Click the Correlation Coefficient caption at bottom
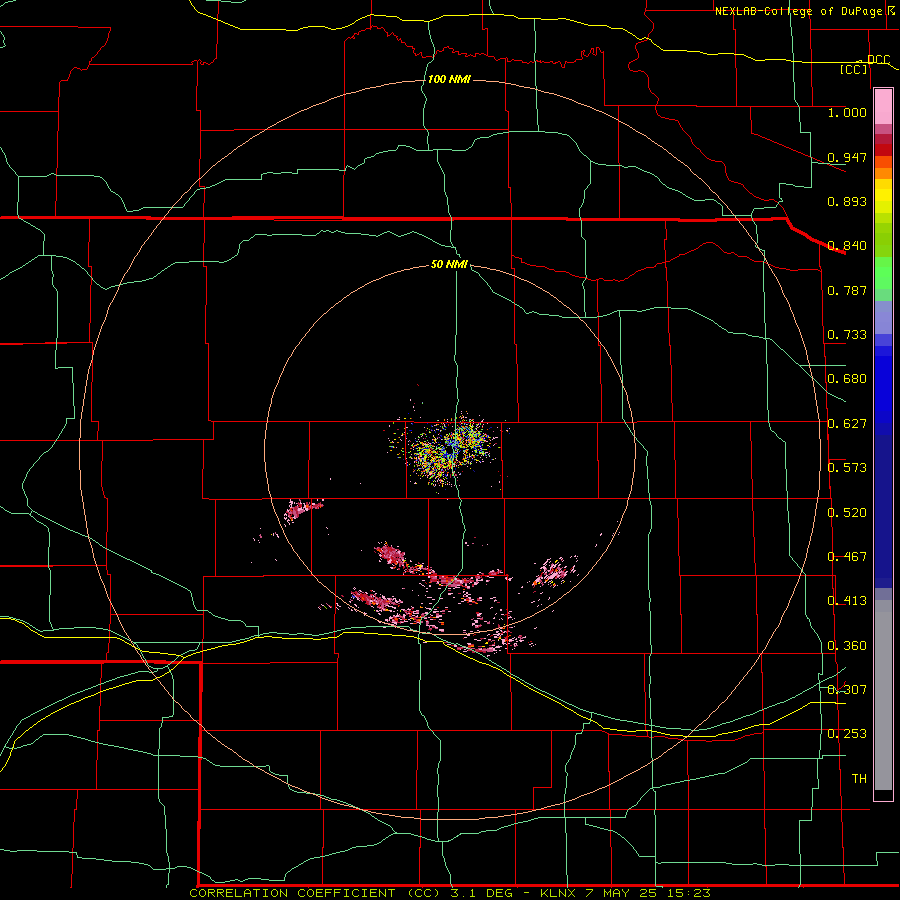900x900 pixels. [449, 893]
